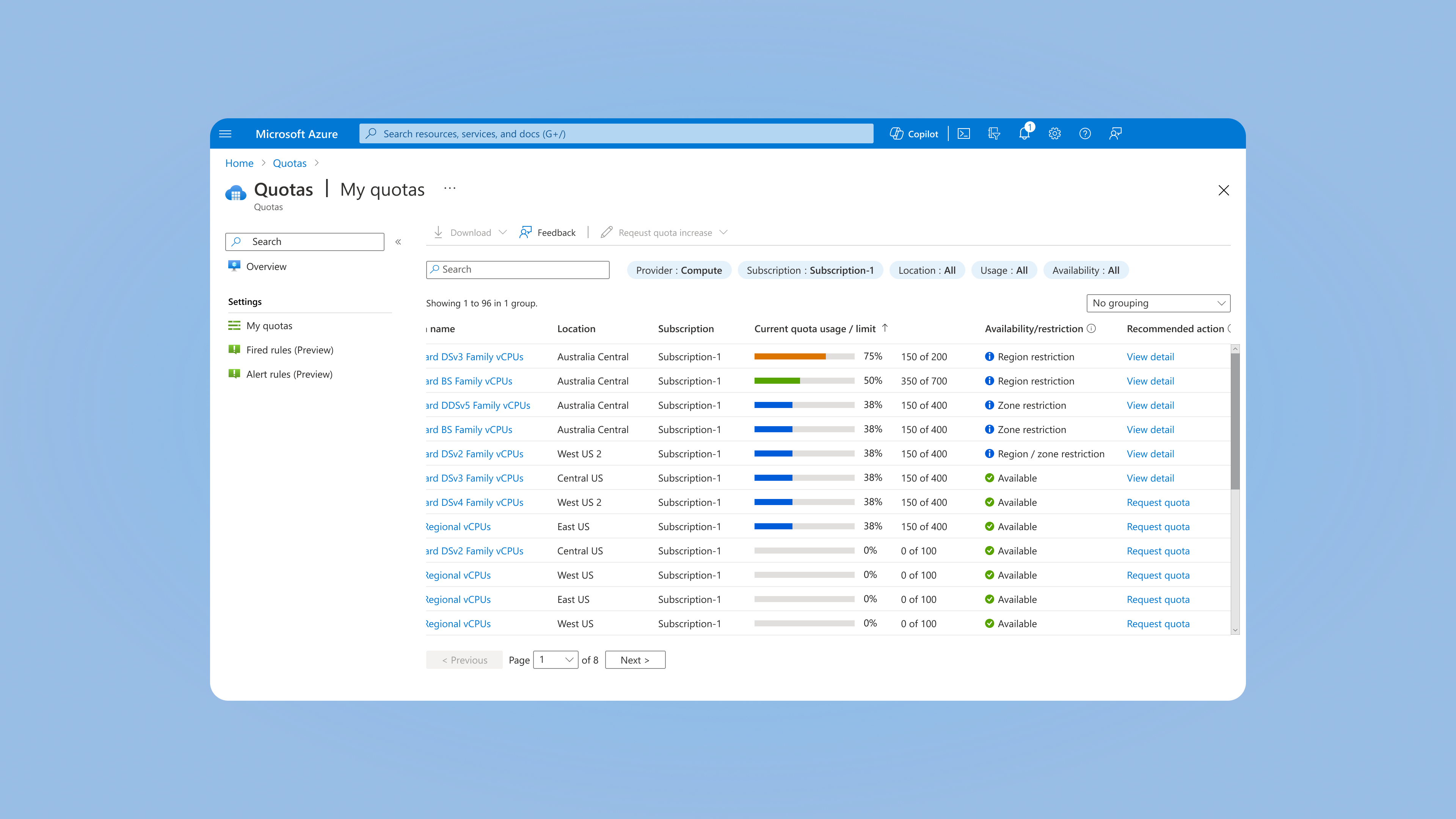The width and height of the screenshot is (1456, 819).
Task: Click the Quotas cloud icon in header
Action: pos(236,193)
